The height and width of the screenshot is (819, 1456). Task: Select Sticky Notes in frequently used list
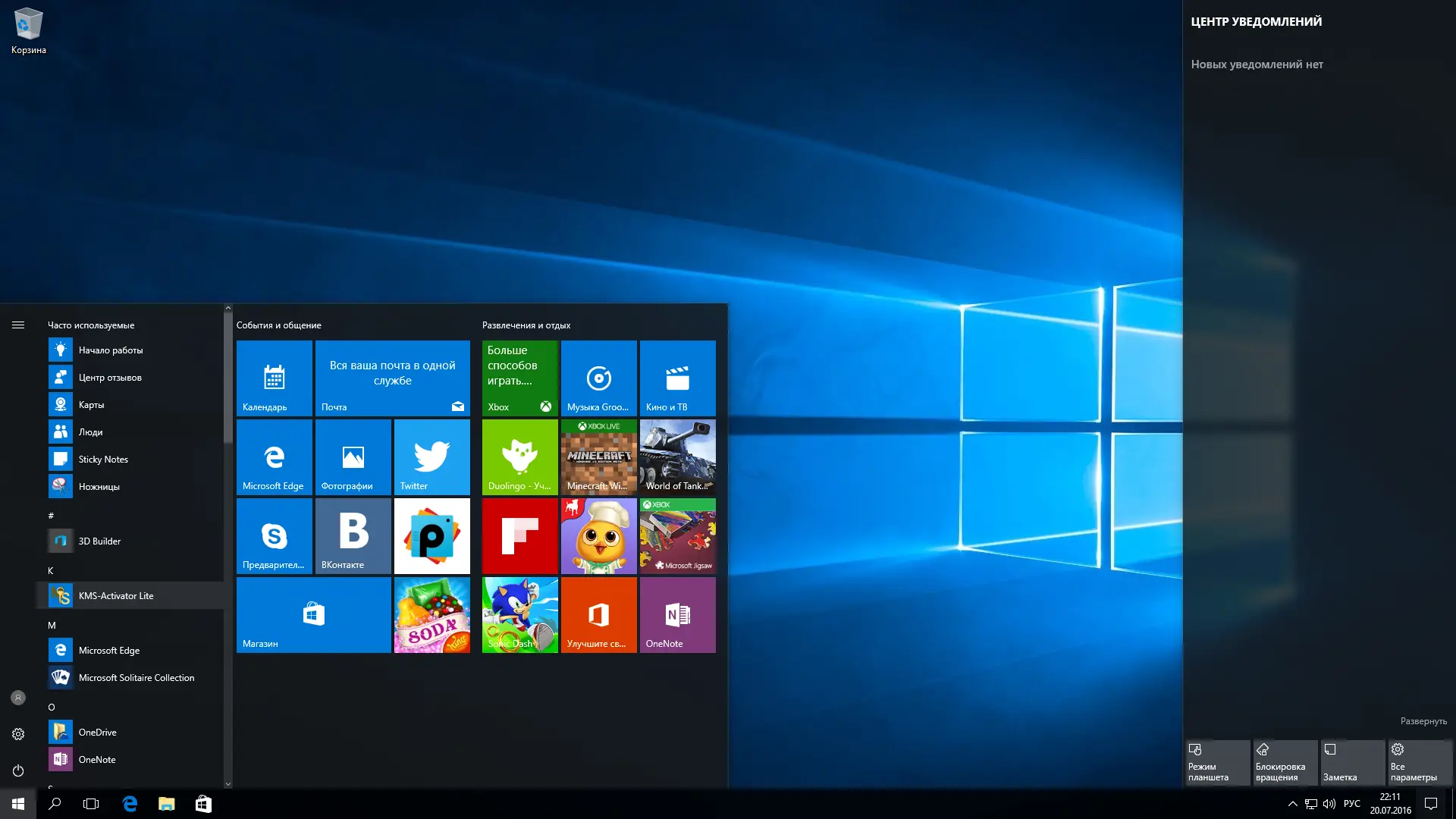103,460
